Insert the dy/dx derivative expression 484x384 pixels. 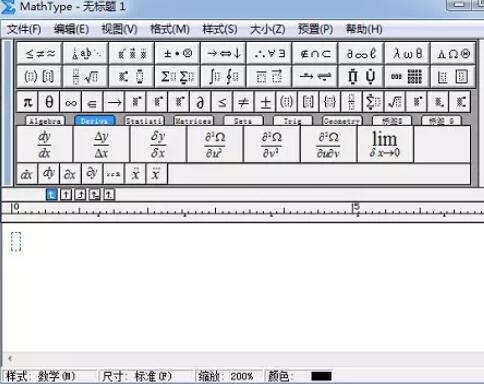point(44,144)
